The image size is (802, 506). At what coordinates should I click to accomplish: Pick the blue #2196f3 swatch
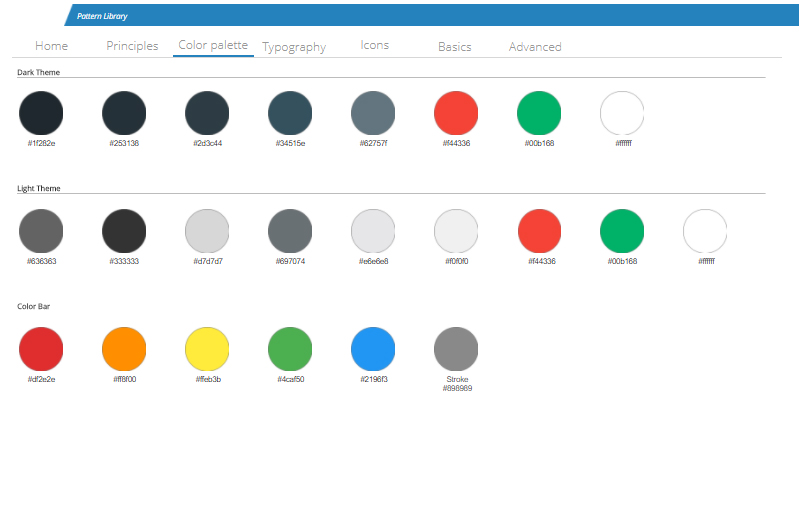click(373, 349)
